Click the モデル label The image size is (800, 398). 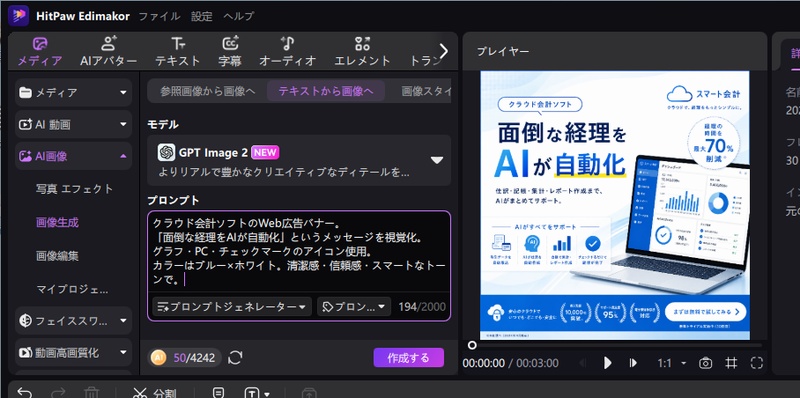coord(163,124)
